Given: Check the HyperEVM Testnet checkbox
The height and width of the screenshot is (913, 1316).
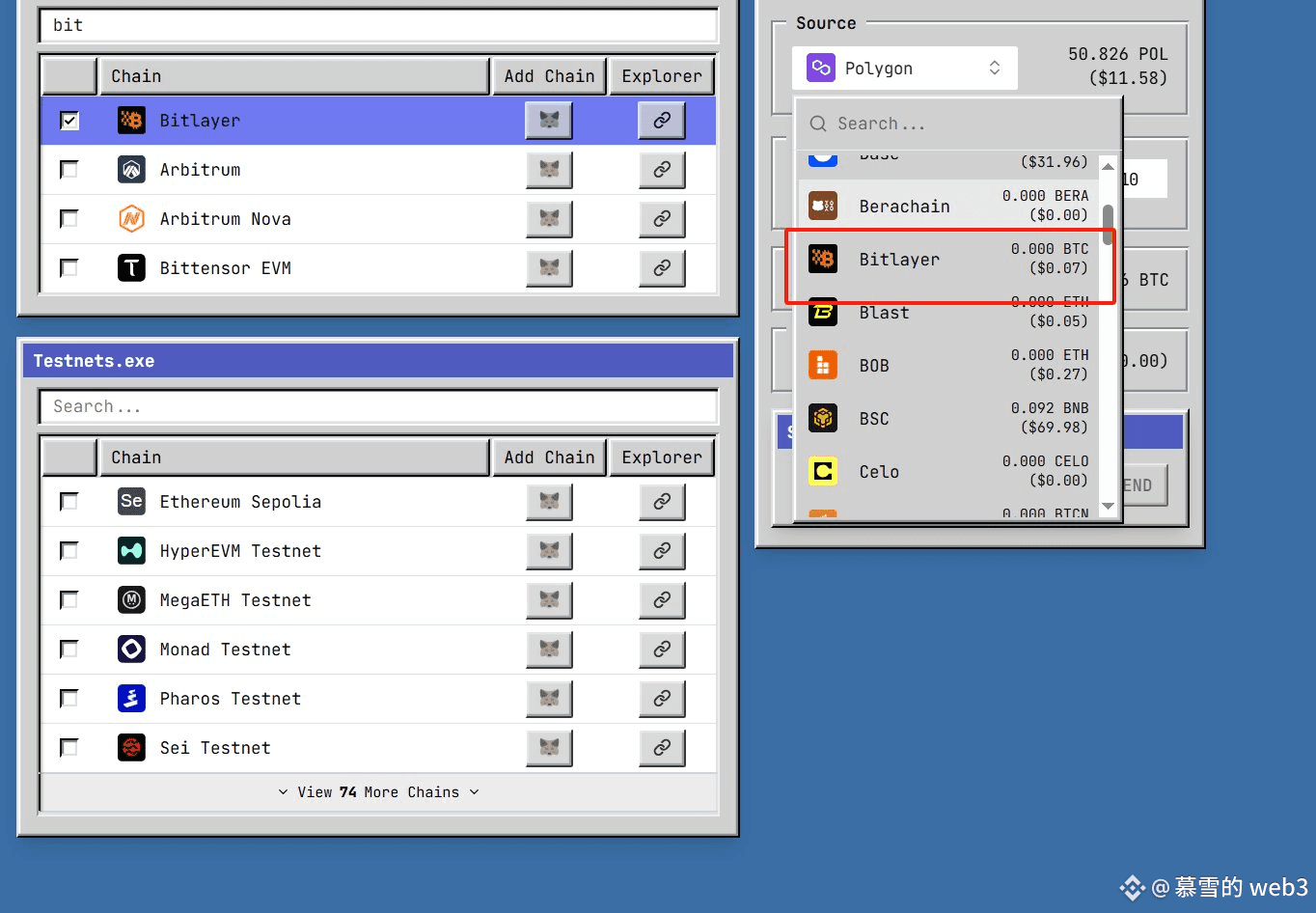Looking at the screenshot, I should 69,551.
